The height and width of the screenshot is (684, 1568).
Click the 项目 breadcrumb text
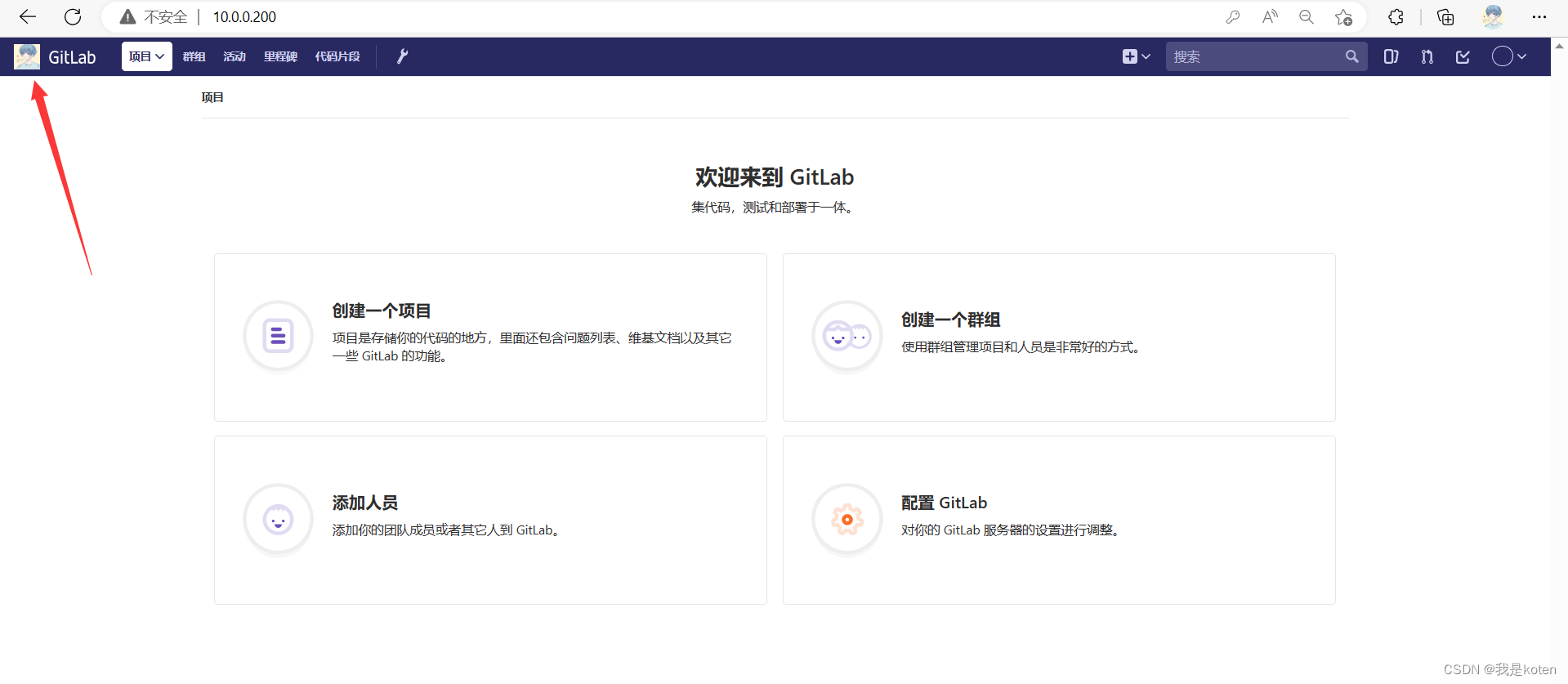pyautogui.click(x=212, y=97)
